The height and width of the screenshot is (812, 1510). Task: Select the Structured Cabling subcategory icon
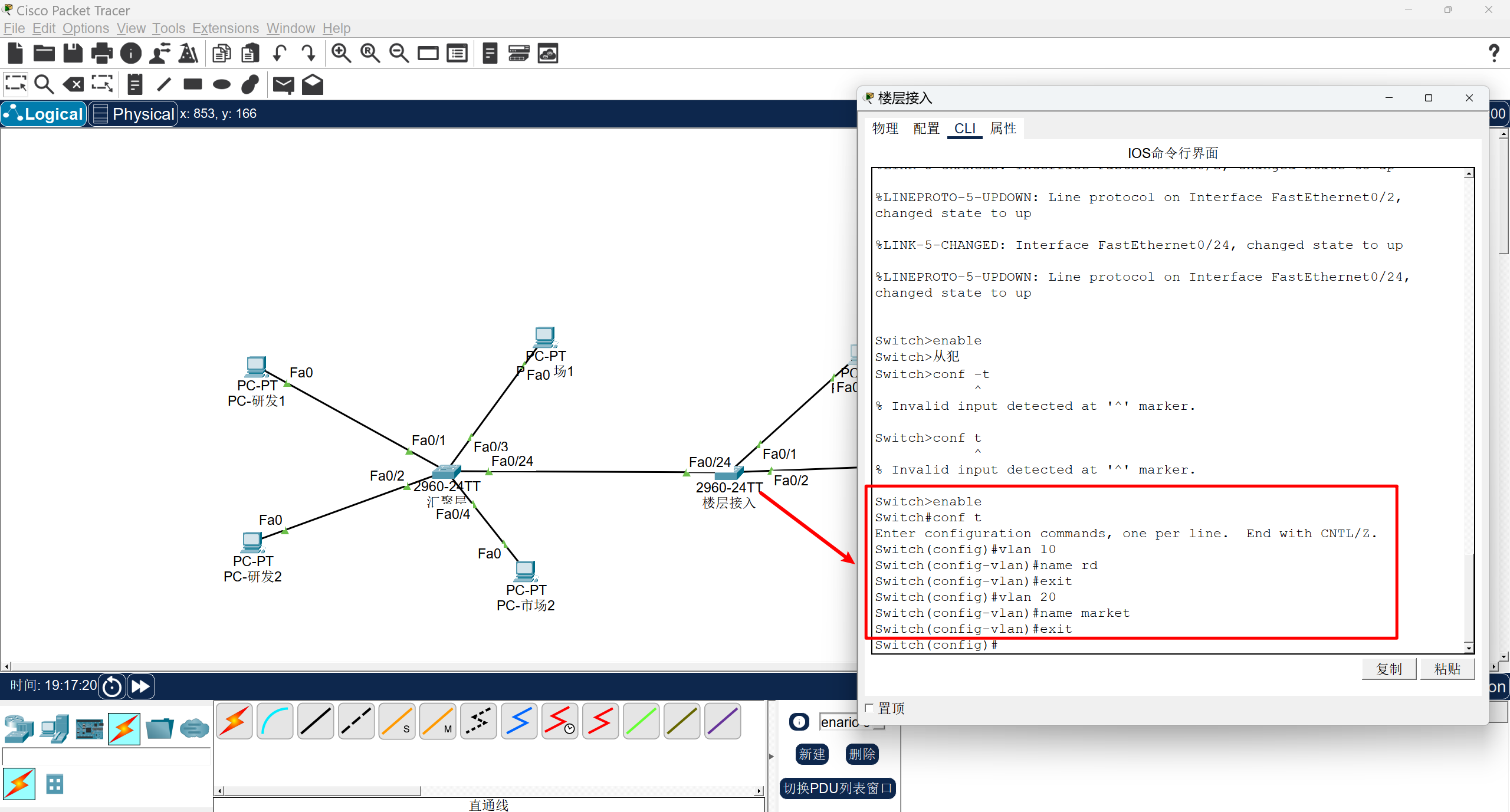(54, 784)
